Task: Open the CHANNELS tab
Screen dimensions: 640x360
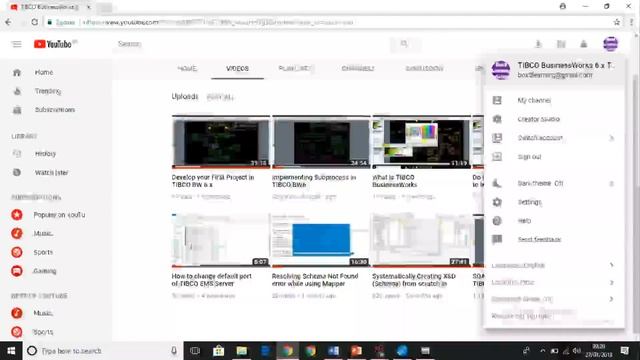Action: click(358, 69)
